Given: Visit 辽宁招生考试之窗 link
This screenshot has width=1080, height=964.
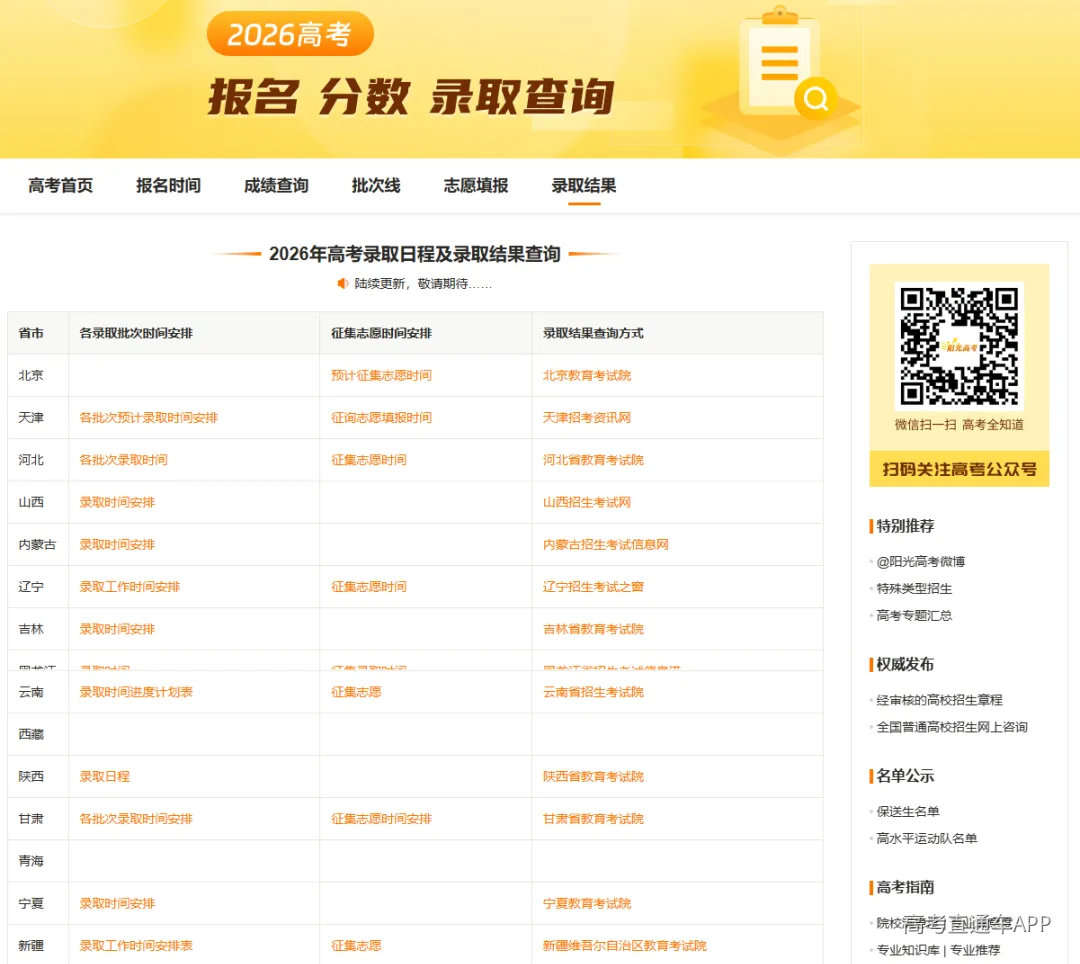Looking at the screenshot, I should (x=593, y=587).
